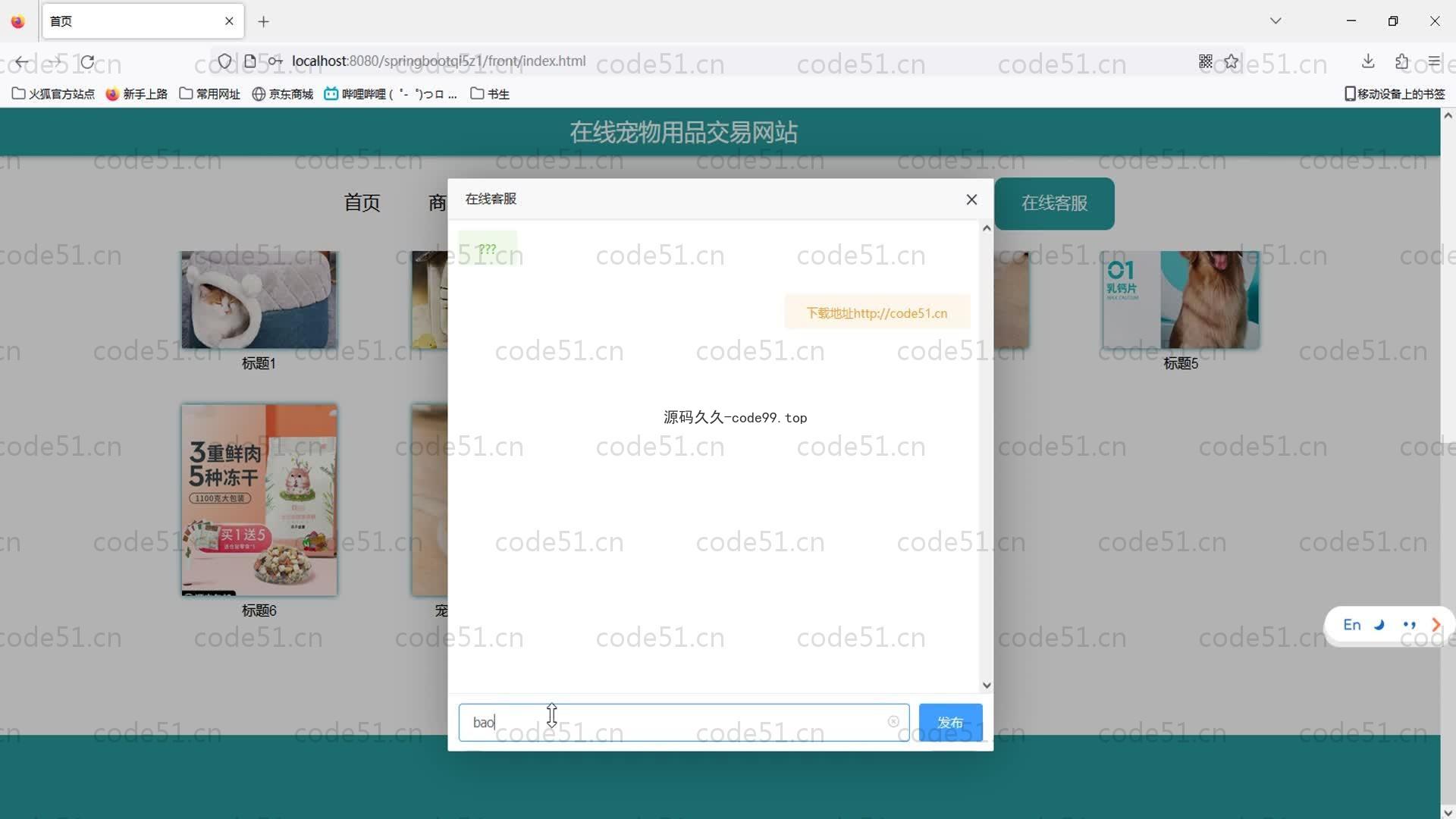Expand the list all tabs chevron
Viewport: 1456px width, 819px height.
pyautogui.click(x=1276, y=21)
